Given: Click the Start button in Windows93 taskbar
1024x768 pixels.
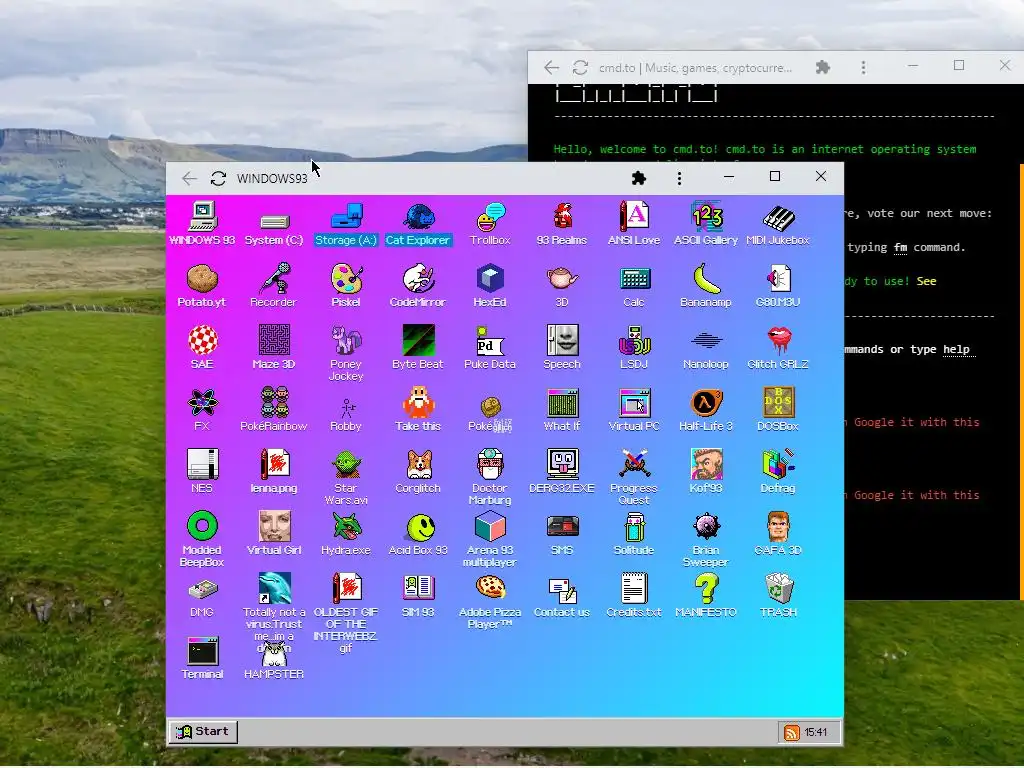Looking at the screenshot, I should tap(203, 732).
